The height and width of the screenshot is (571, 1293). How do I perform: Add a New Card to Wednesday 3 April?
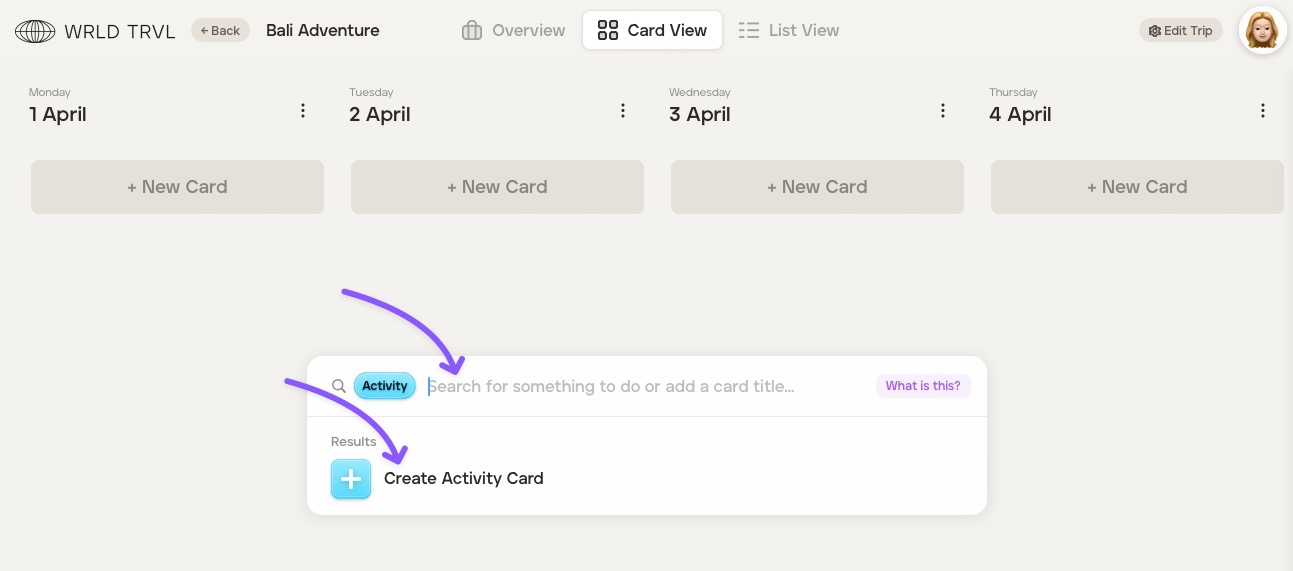[x=817, y=187]
